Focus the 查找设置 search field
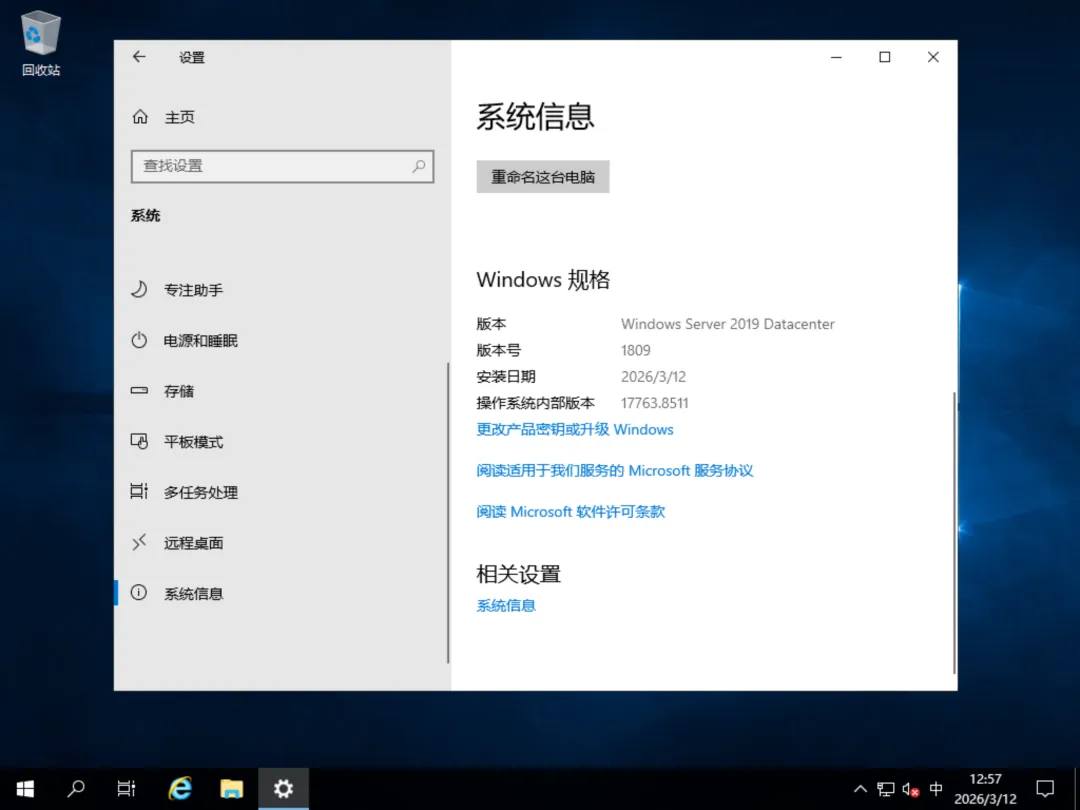Viewport: 1080px width, 810px height. point(282,166)
